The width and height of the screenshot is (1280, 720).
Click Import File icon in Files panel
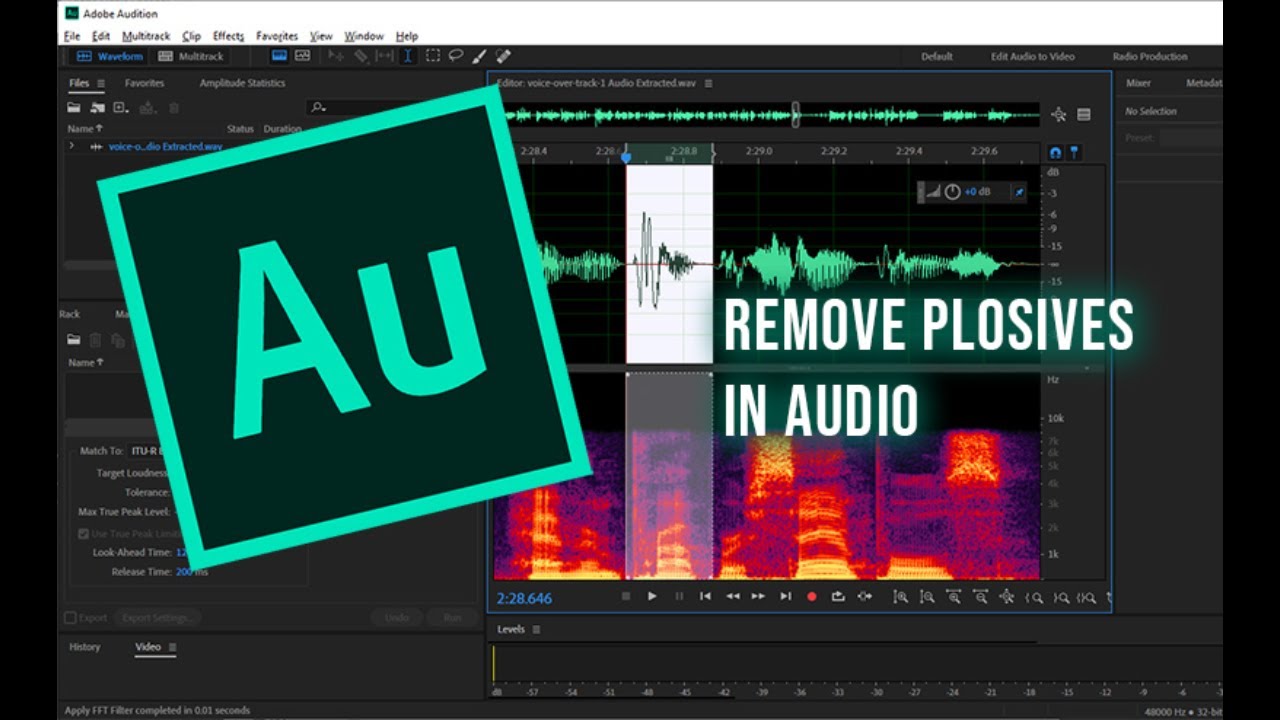click(x=97, y=107)
